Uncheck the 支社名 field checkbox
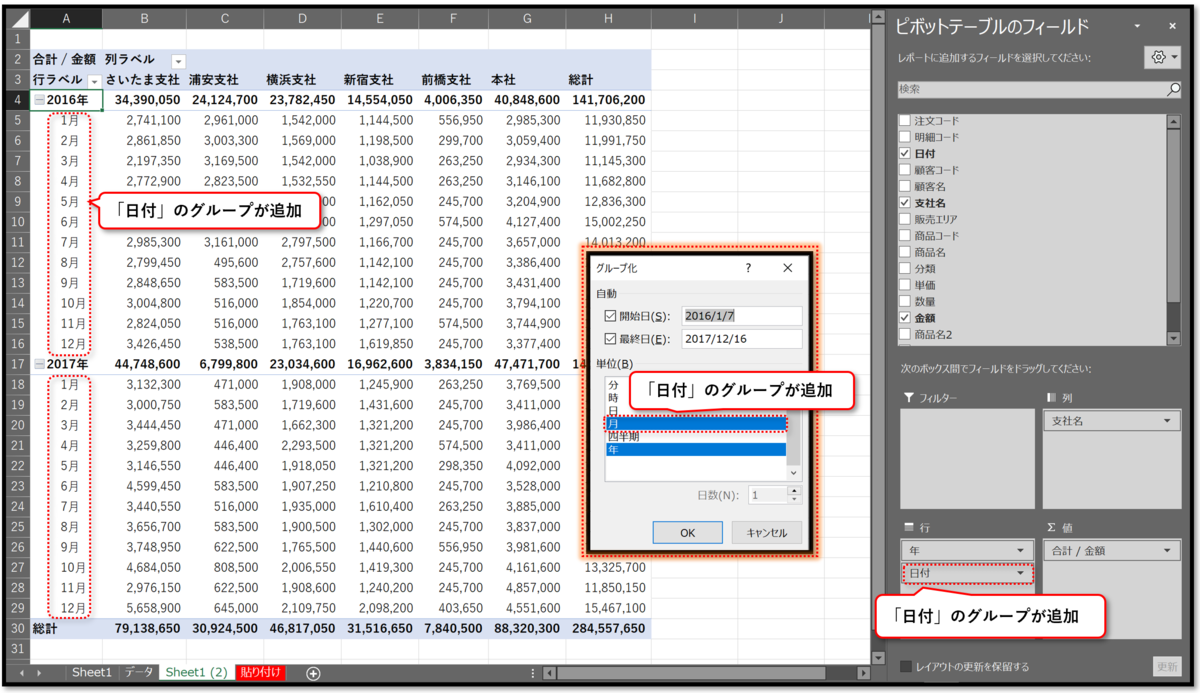1200x693 pixels. point(905,203)
